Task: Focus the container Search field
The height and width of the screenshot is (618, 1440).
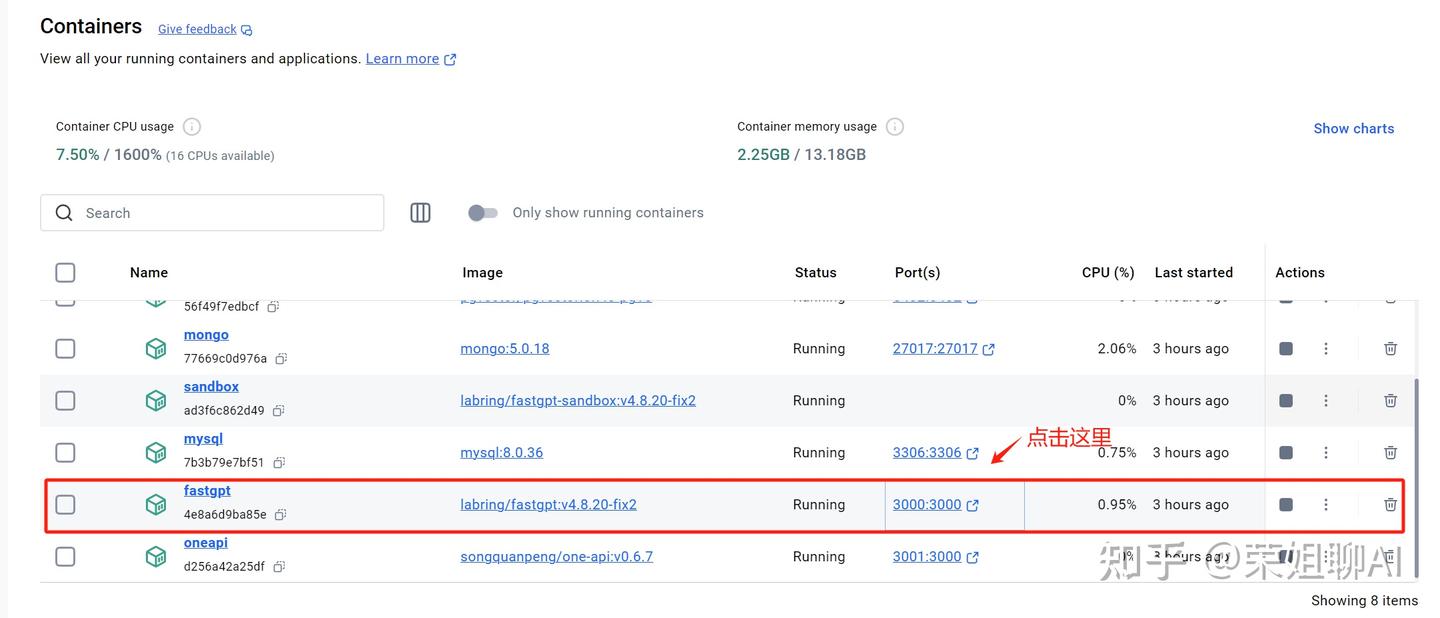Action: 212,213
